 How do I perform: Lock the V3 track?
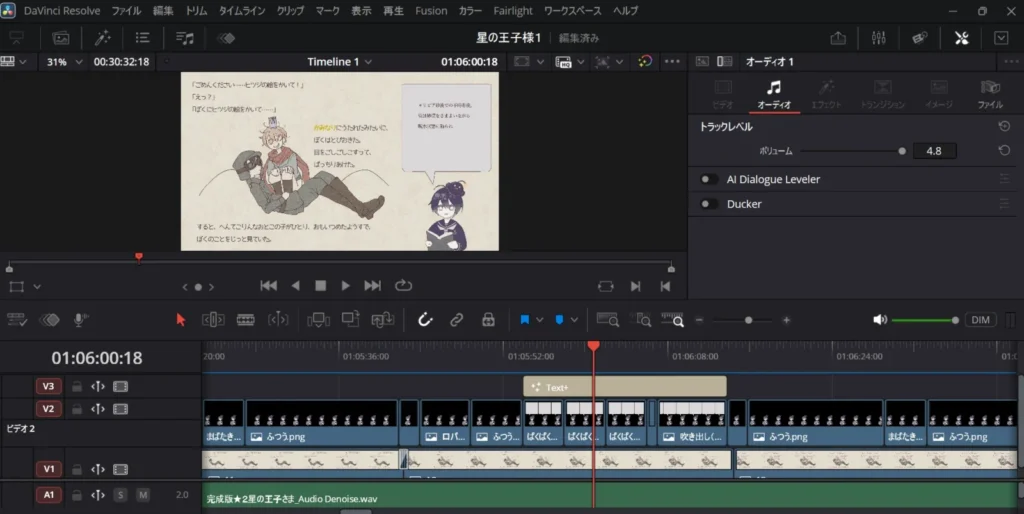77,387
